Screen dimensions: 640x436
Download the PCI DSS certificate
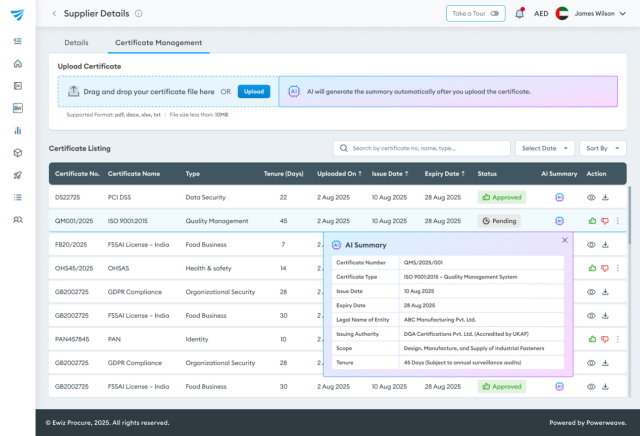(605, 197)
